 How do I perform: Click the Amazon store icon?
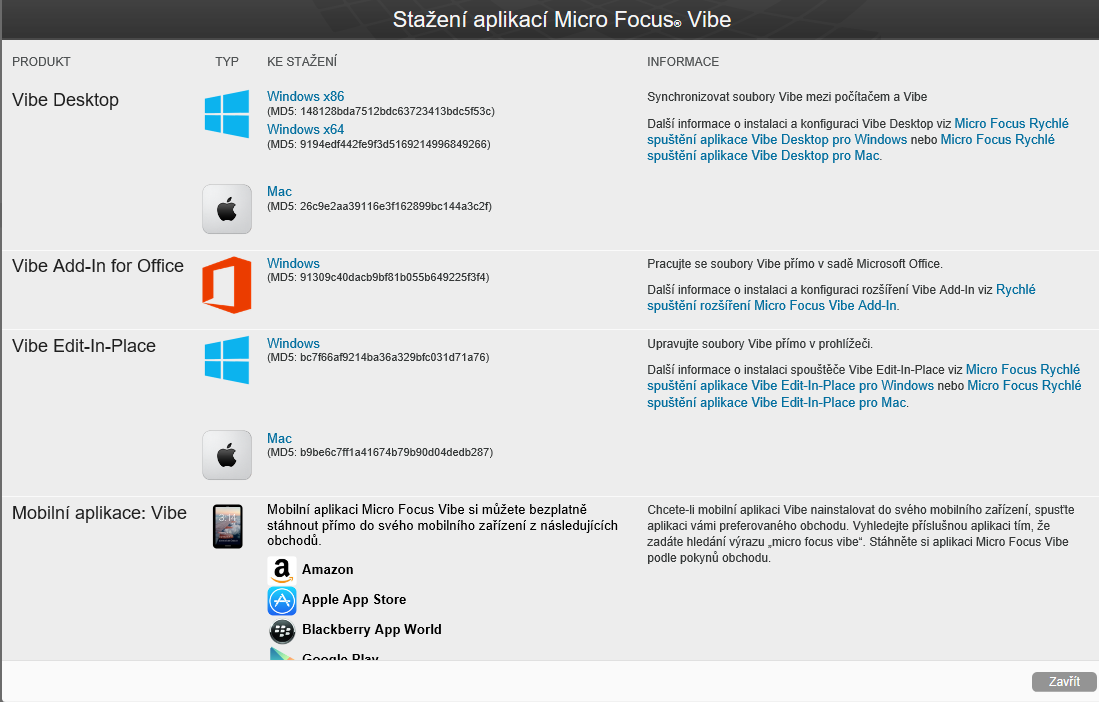pos(282,570)
